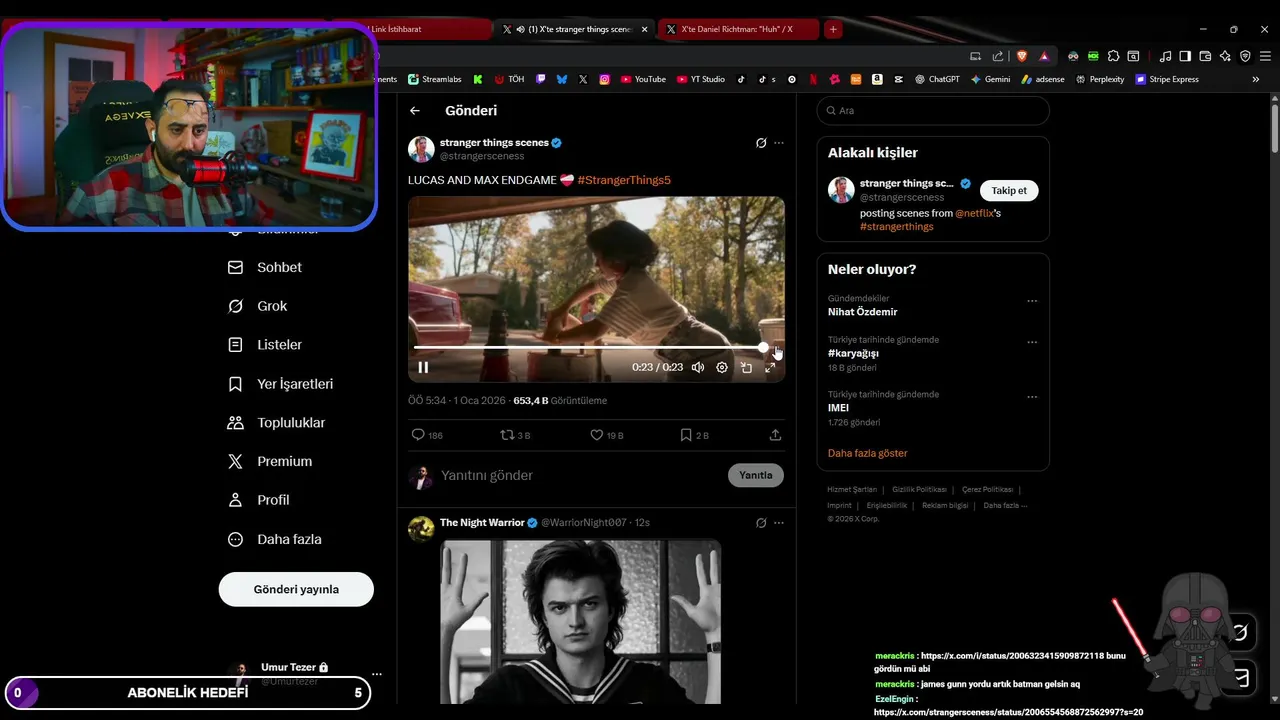This screenshot has width=1280, height=720.
Task: Repost the stranger things scenes post
Action: [515, 435]
